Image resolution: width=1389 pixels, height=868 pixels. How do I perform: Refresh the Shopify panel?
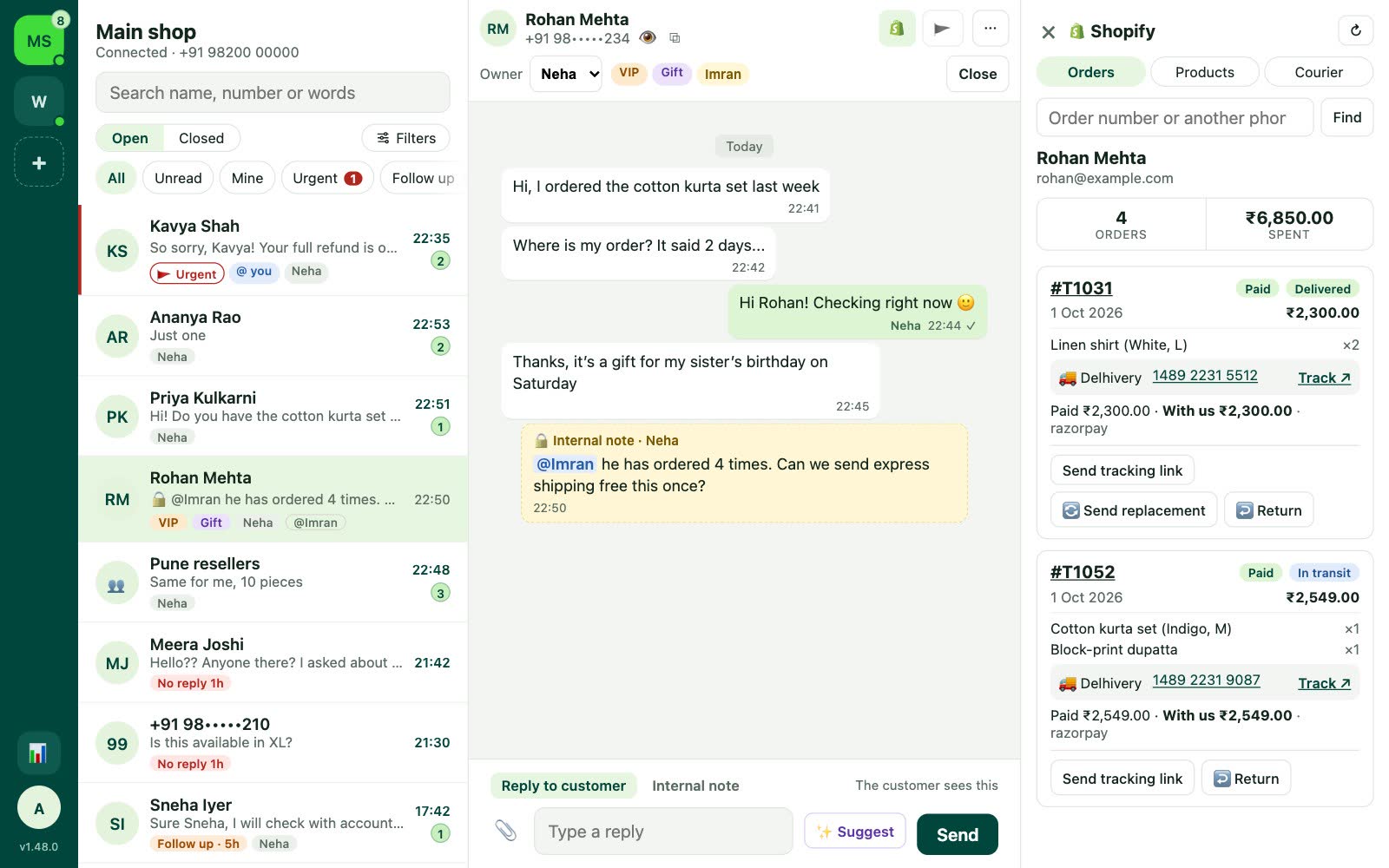[x=1355, y=31]
